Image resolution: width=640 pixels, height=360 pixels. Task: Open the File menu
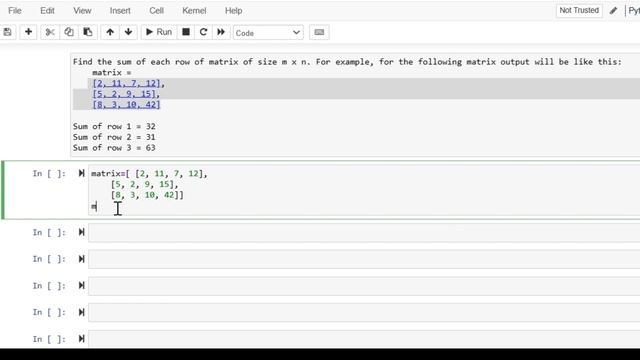[x=15, y=11]
